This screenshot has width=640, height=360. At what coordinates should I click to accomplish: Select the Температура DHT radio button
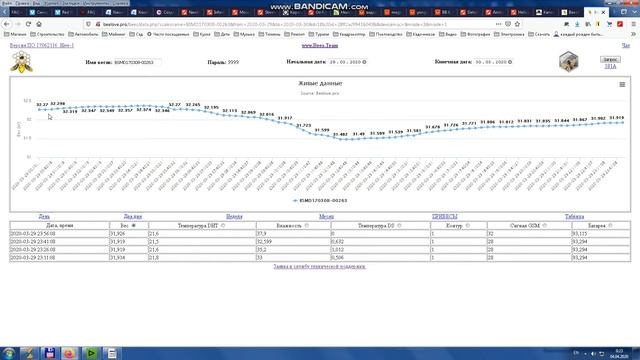point(223,226)
